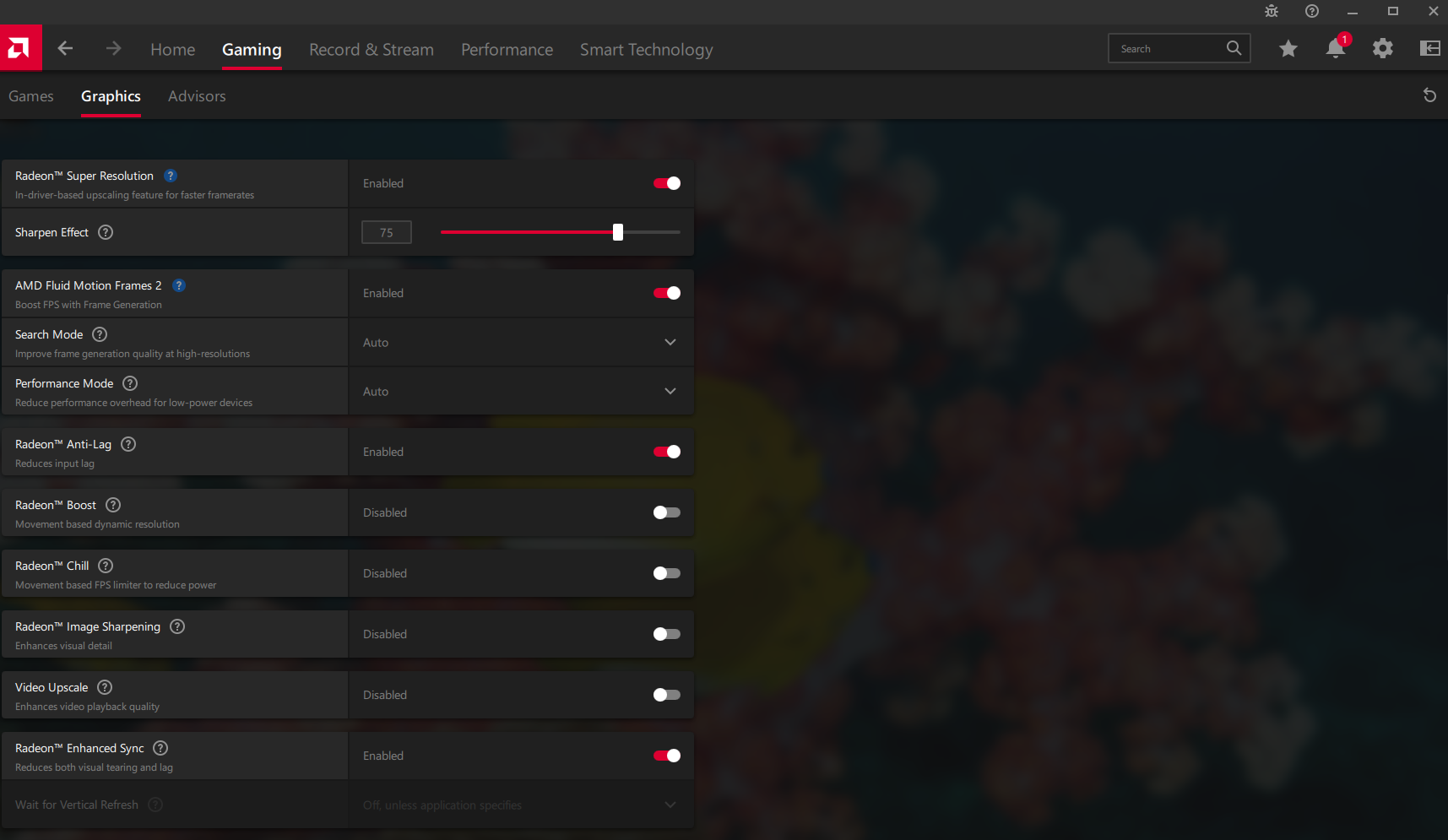This screenshot has height=840, width=1448.
Task: Reset graphics settings with undo icon
Action: point(1429,95)
